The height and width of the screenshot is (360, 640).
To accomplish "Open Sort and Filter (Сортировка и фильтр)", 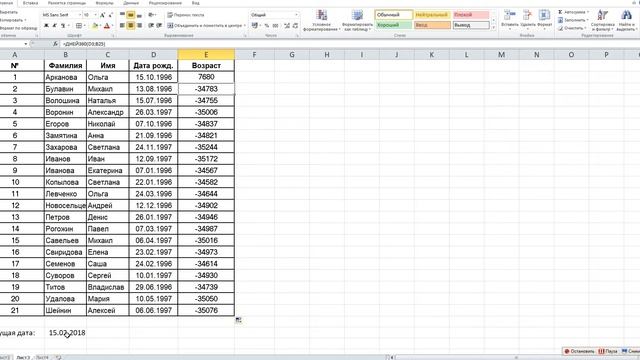I will pyautogui.click(x=602, y=20).
